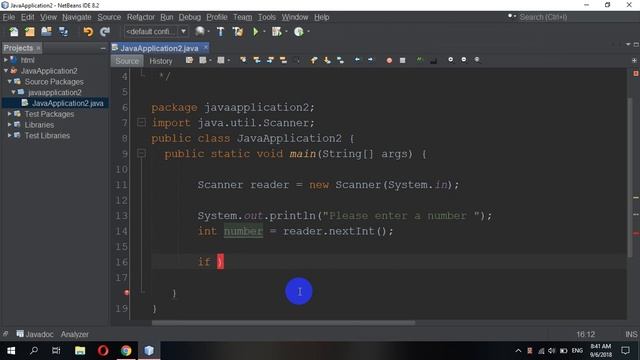The image size is (640, 360).
Task: Click the Open Project toolbar icon
Action: tap(46, 32)
